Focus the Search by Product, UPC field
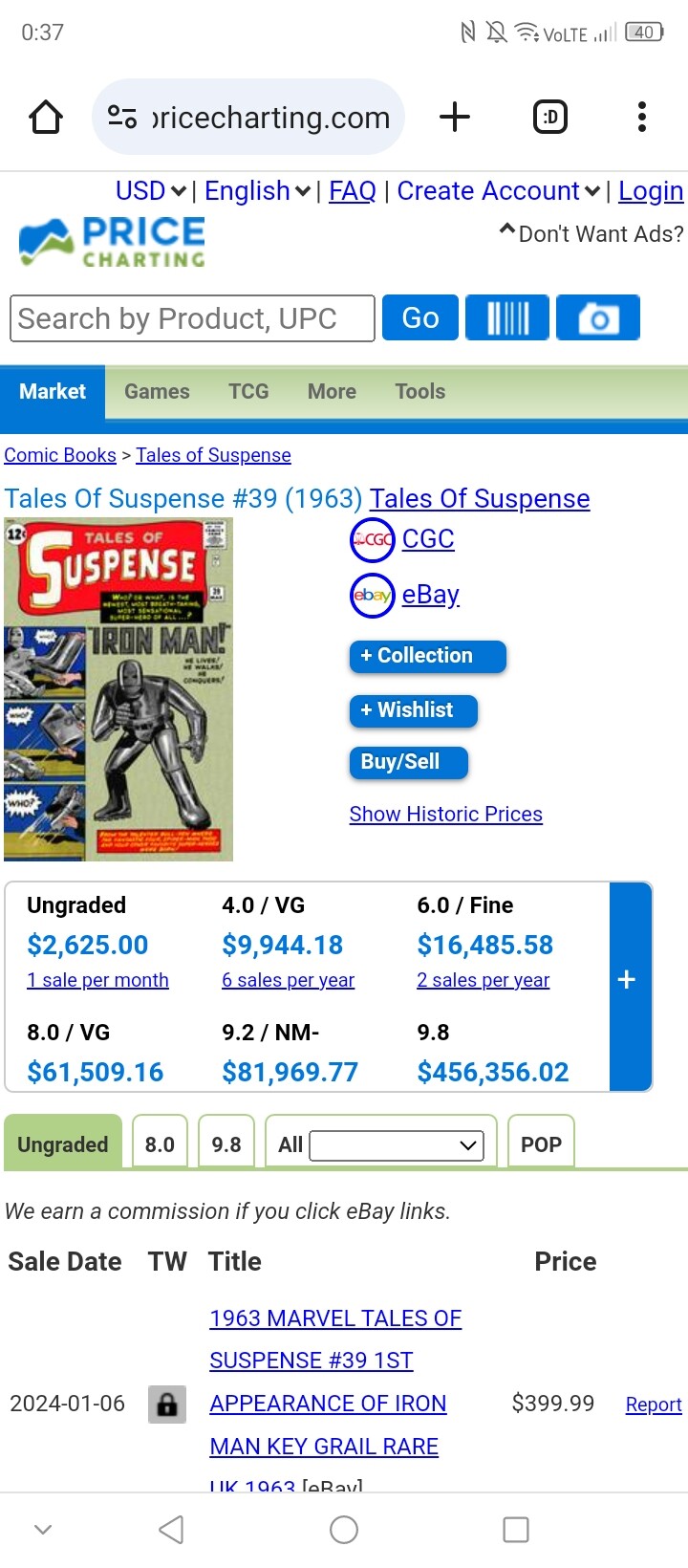The height and width of the screenshot is (1568, 688). point(191,318)
